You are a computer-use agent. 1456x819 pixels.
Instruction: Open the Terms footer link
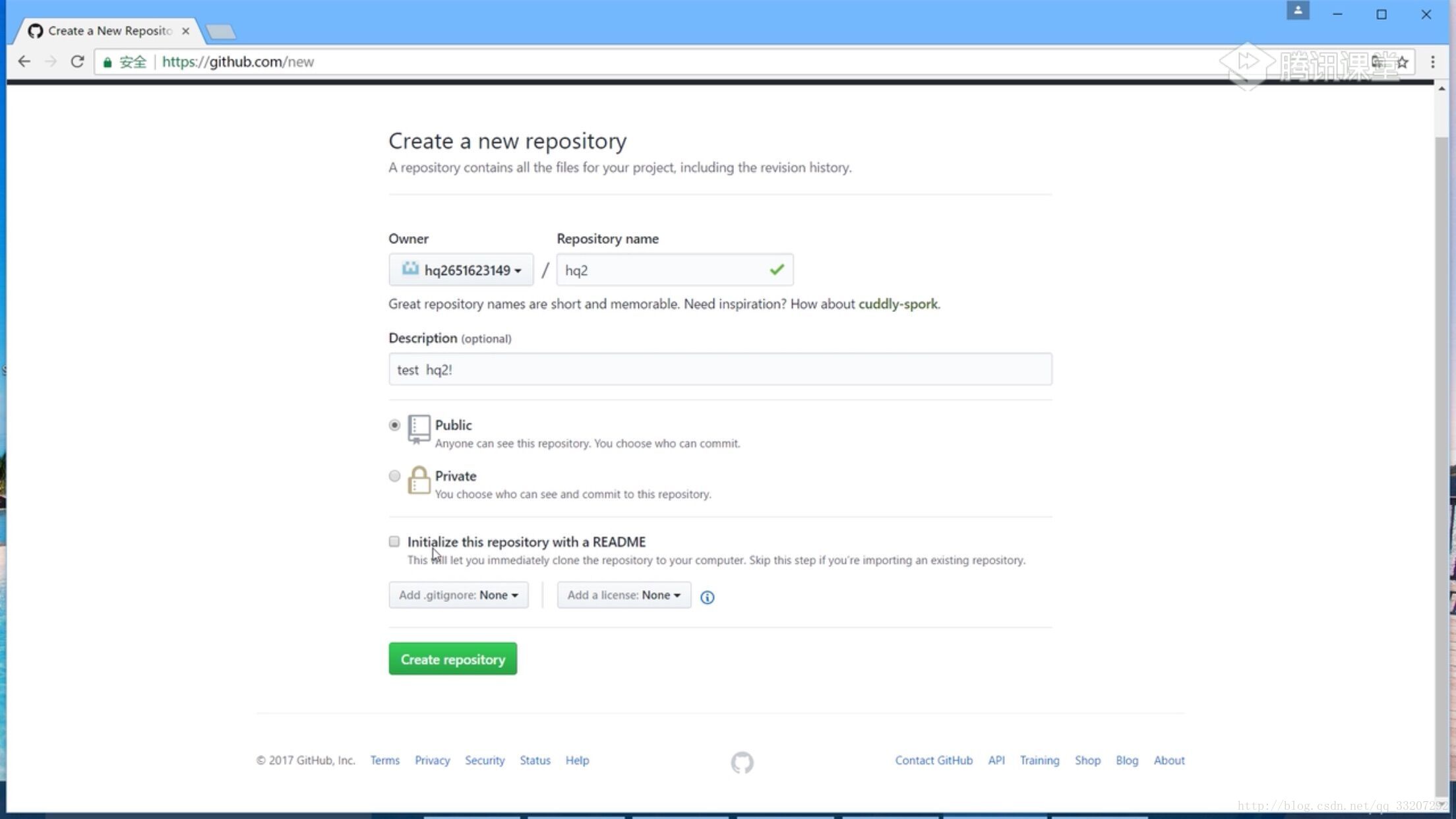385,760
